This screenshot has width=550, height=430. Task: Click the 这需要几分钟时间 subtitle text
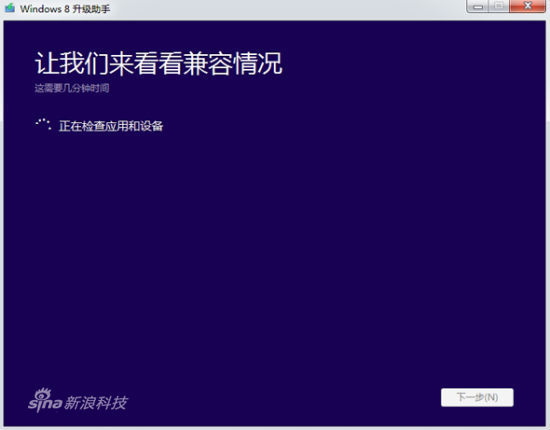72,88
